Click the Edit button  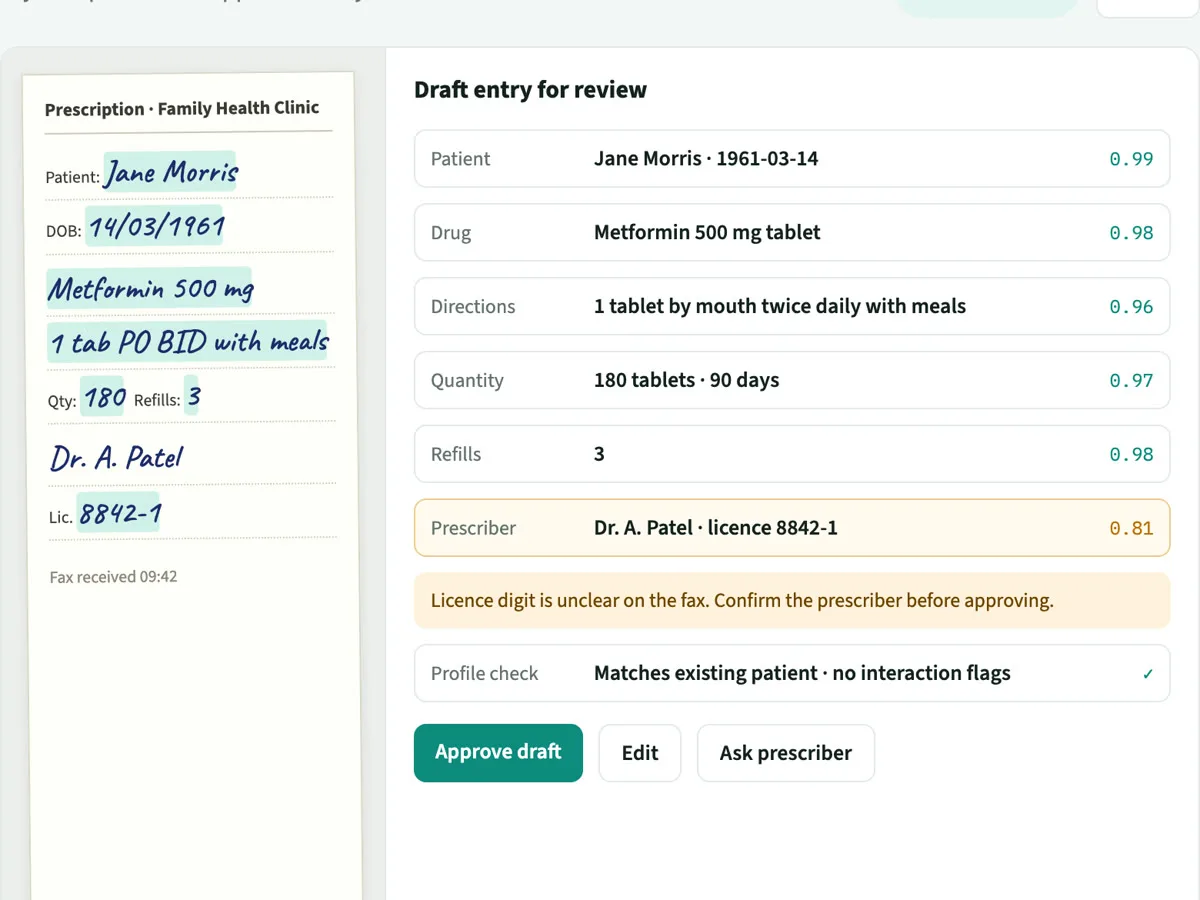click(x=640, y=753)
